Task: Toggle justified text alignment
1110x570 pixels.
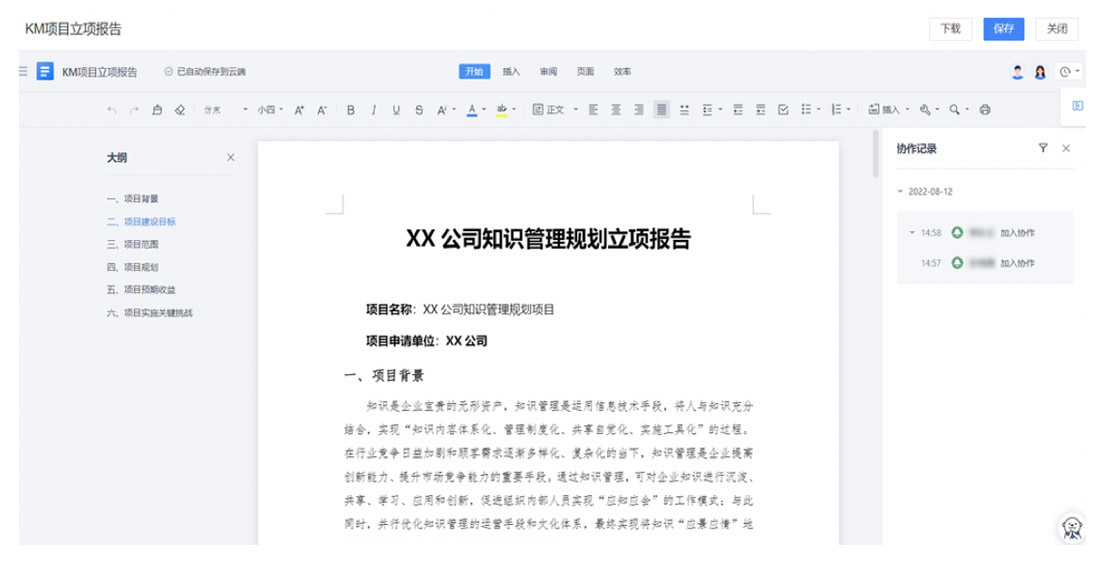Action: click(x=661, y=110)
